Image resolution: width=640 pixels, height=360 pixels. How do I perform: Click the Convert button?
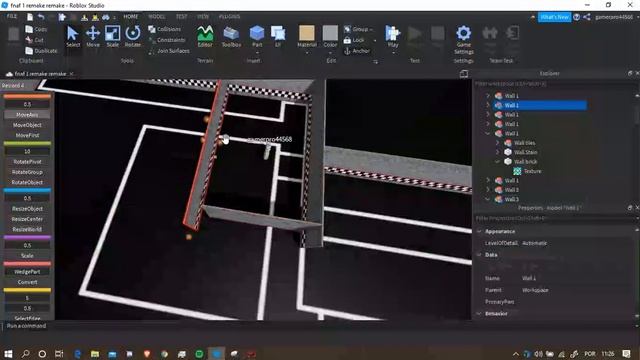tap(27, 282)
